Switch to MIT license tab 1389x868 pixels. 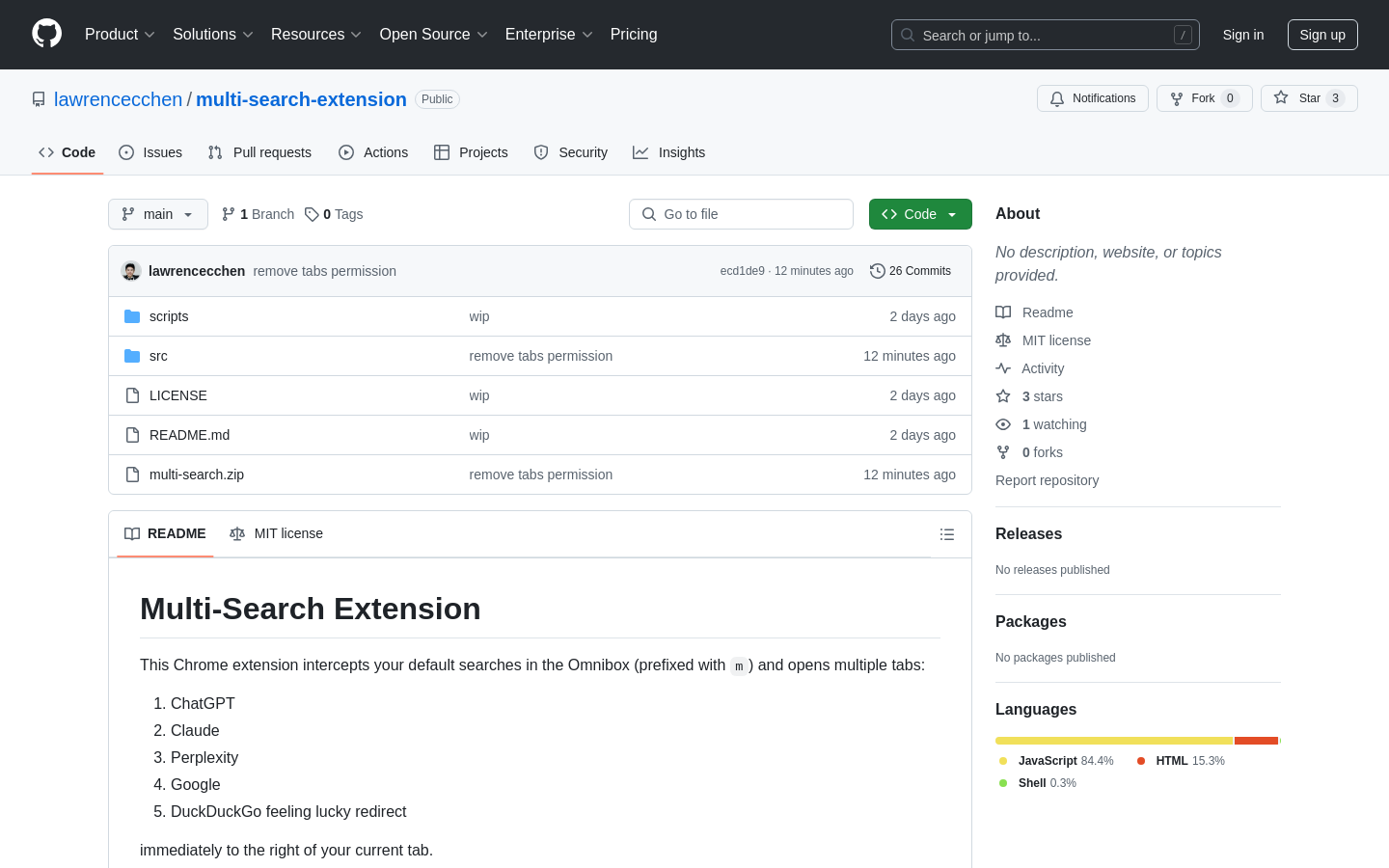[276, 533]
